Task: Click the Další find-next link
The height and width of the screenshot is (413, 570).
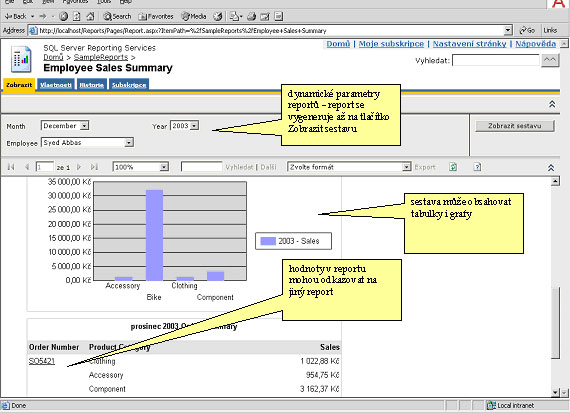Action: (268, 167)
